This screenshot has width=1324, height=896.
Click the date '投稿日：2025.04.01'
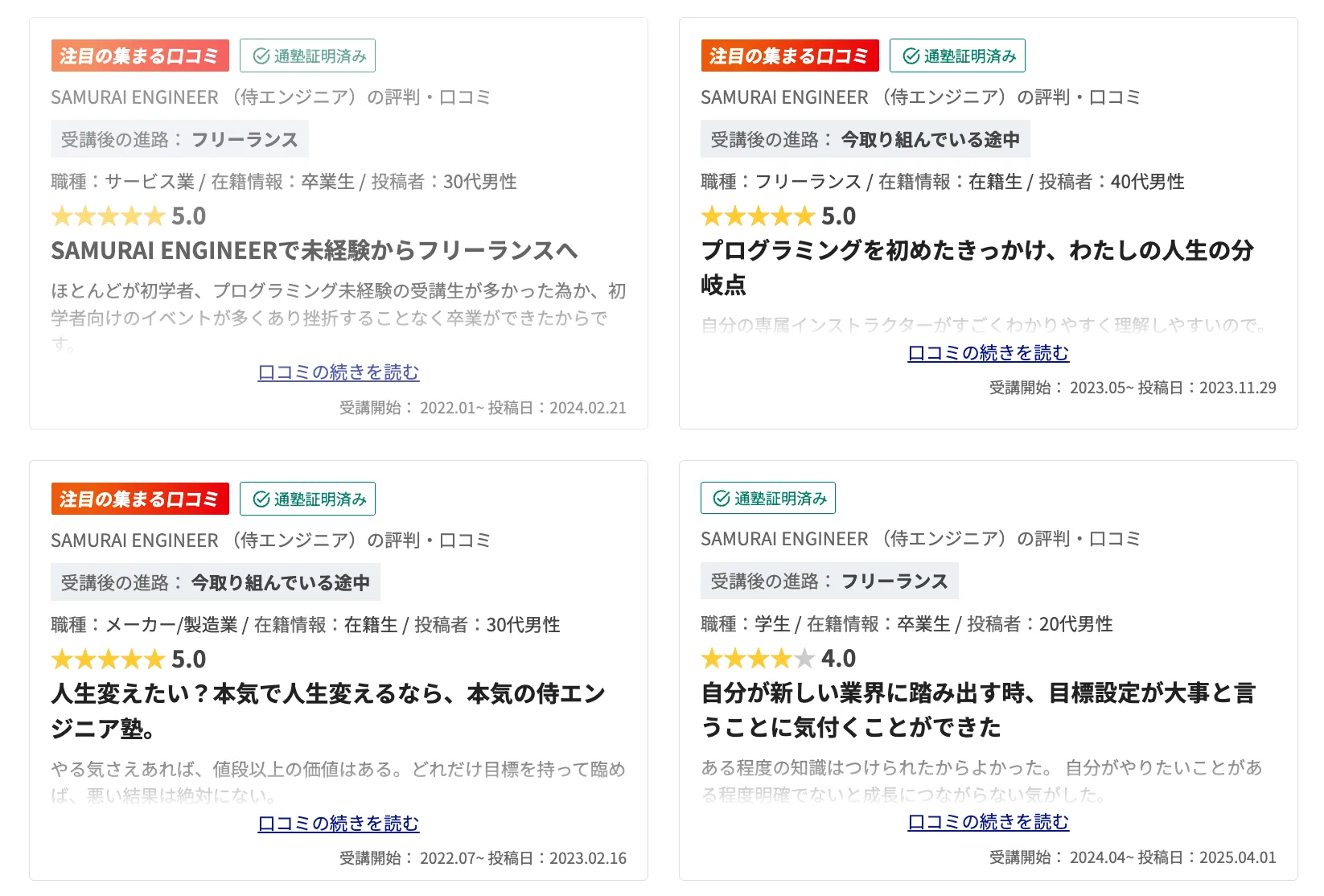click(1207, 857)
